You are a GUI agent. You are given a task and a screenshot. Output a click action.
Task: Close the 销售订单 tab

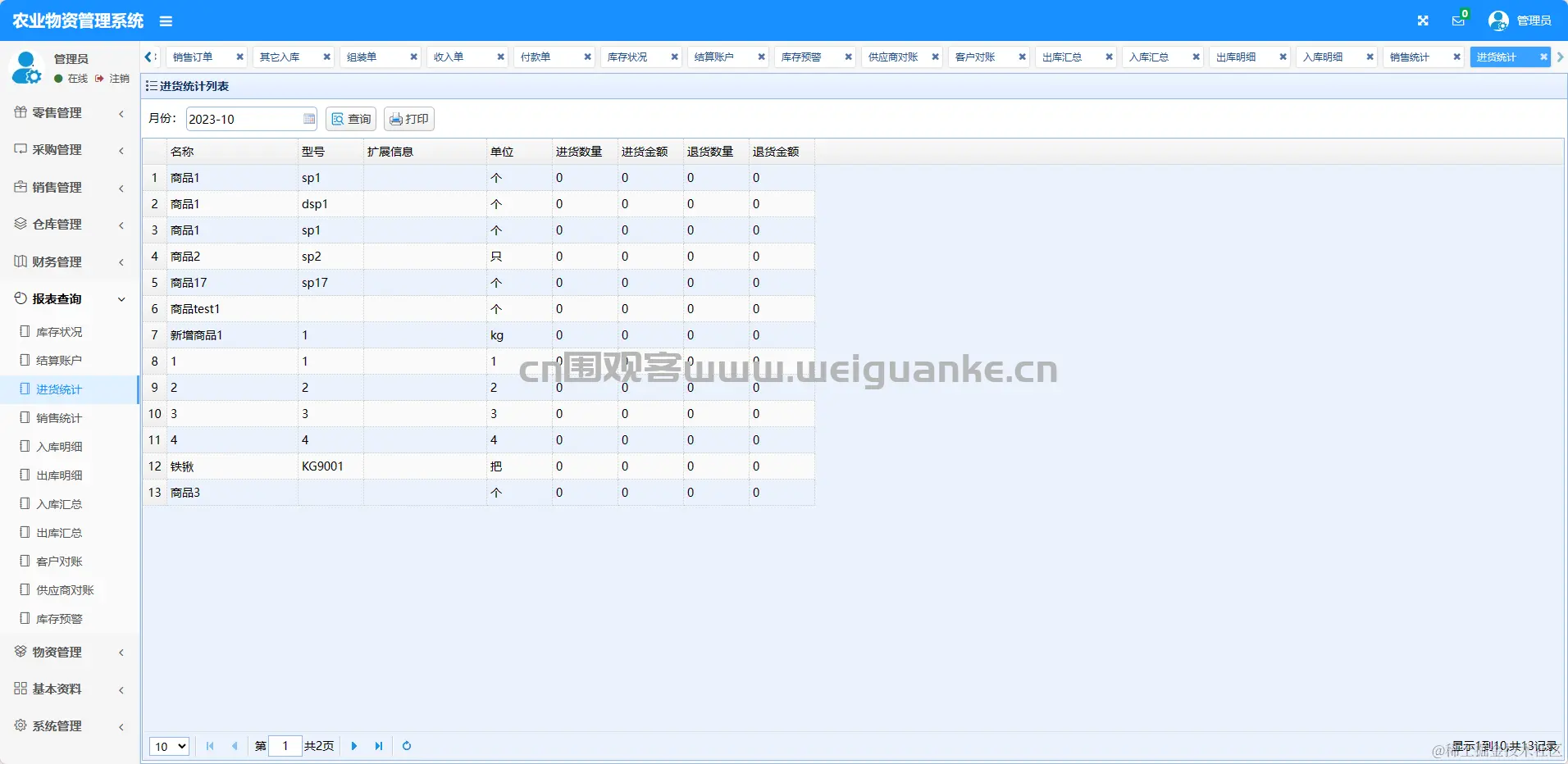pos(239,57)
